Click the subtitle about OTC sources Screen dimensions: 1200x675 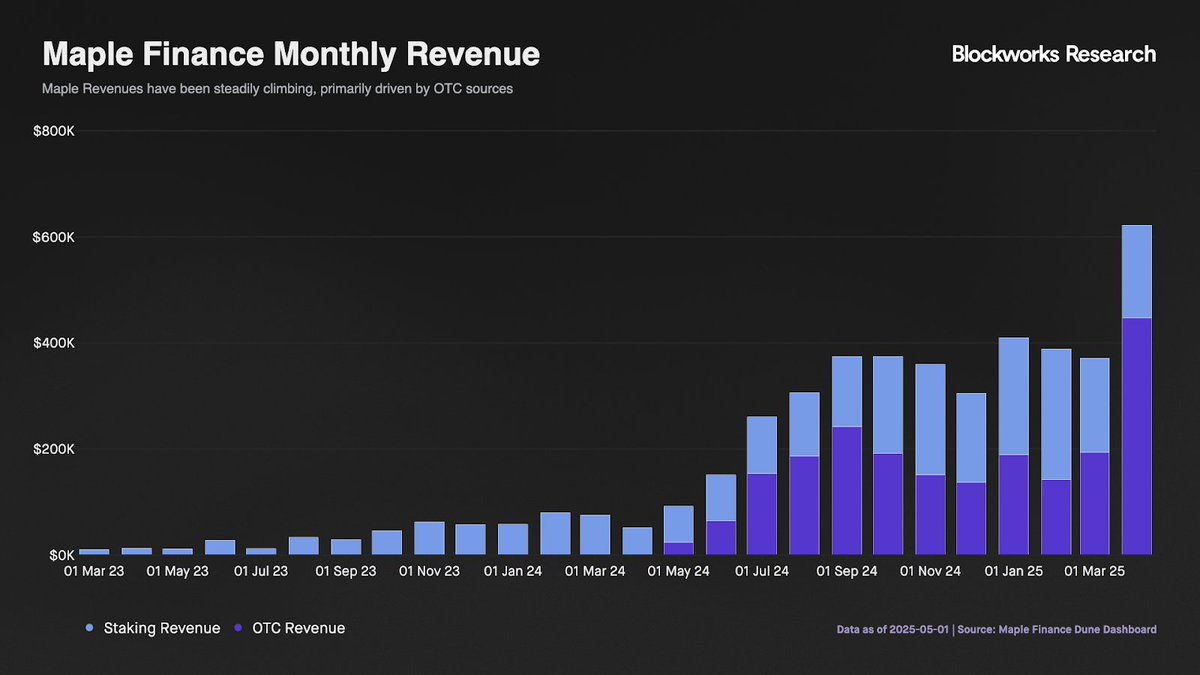pos(276,88)
